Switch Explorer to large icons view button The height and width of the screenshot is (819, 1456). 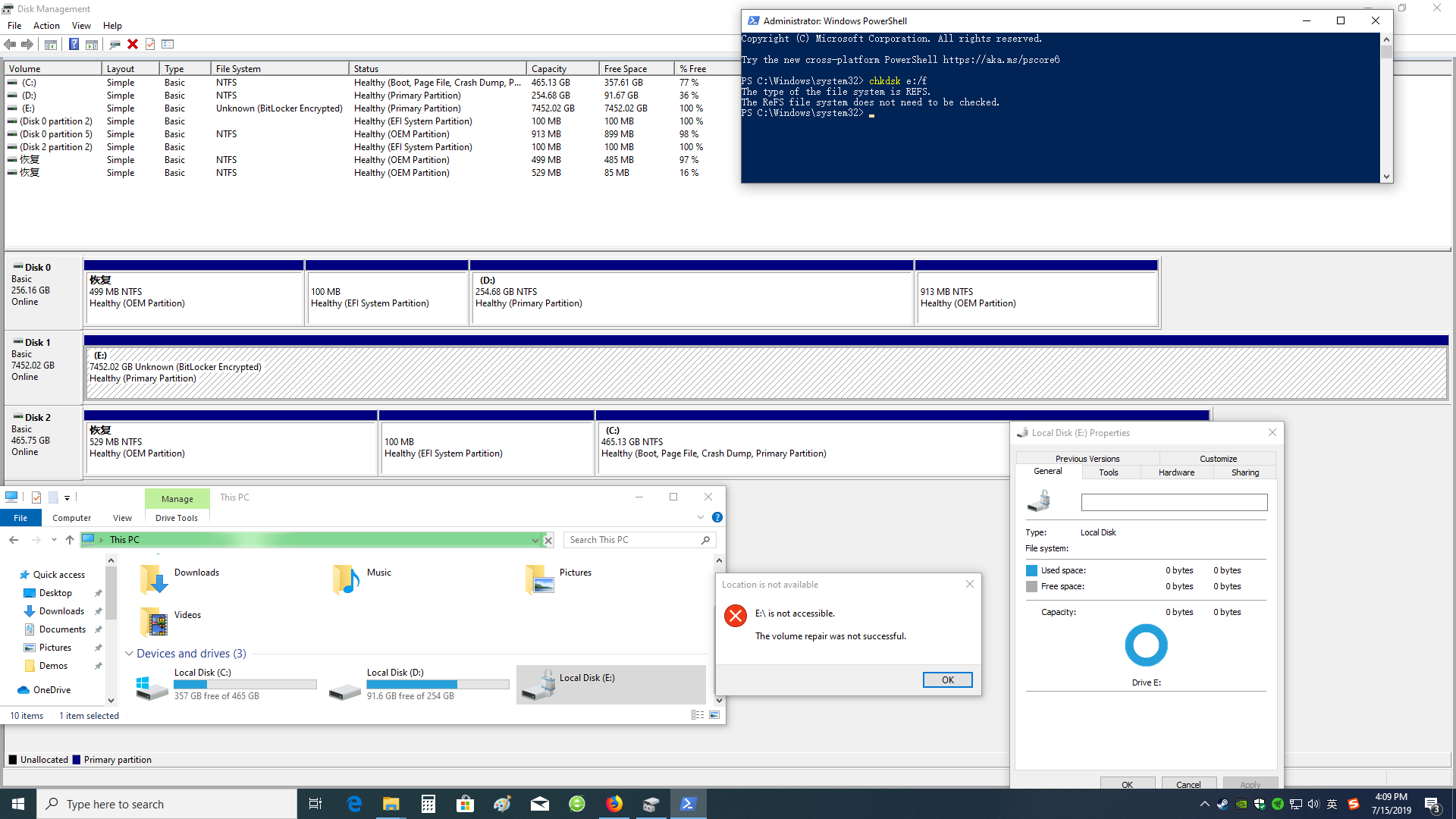(x=714, y=715)
